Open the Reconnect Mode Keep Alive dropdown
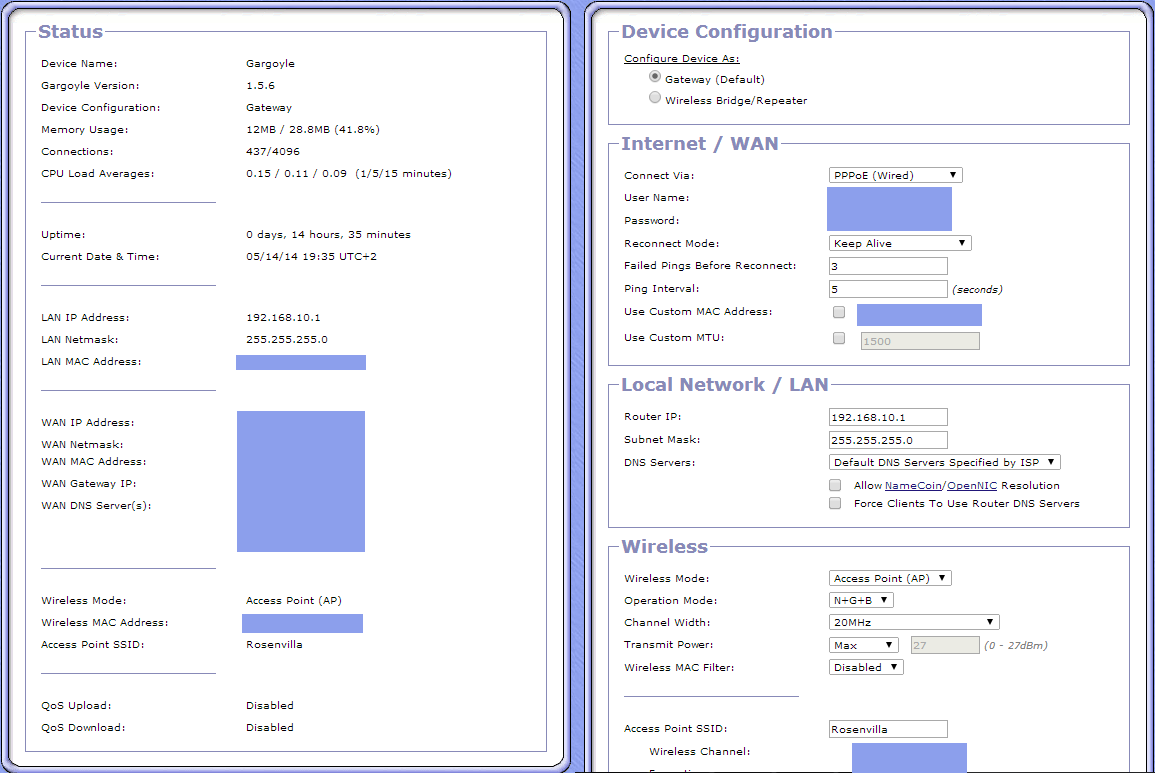 (899, 243)
